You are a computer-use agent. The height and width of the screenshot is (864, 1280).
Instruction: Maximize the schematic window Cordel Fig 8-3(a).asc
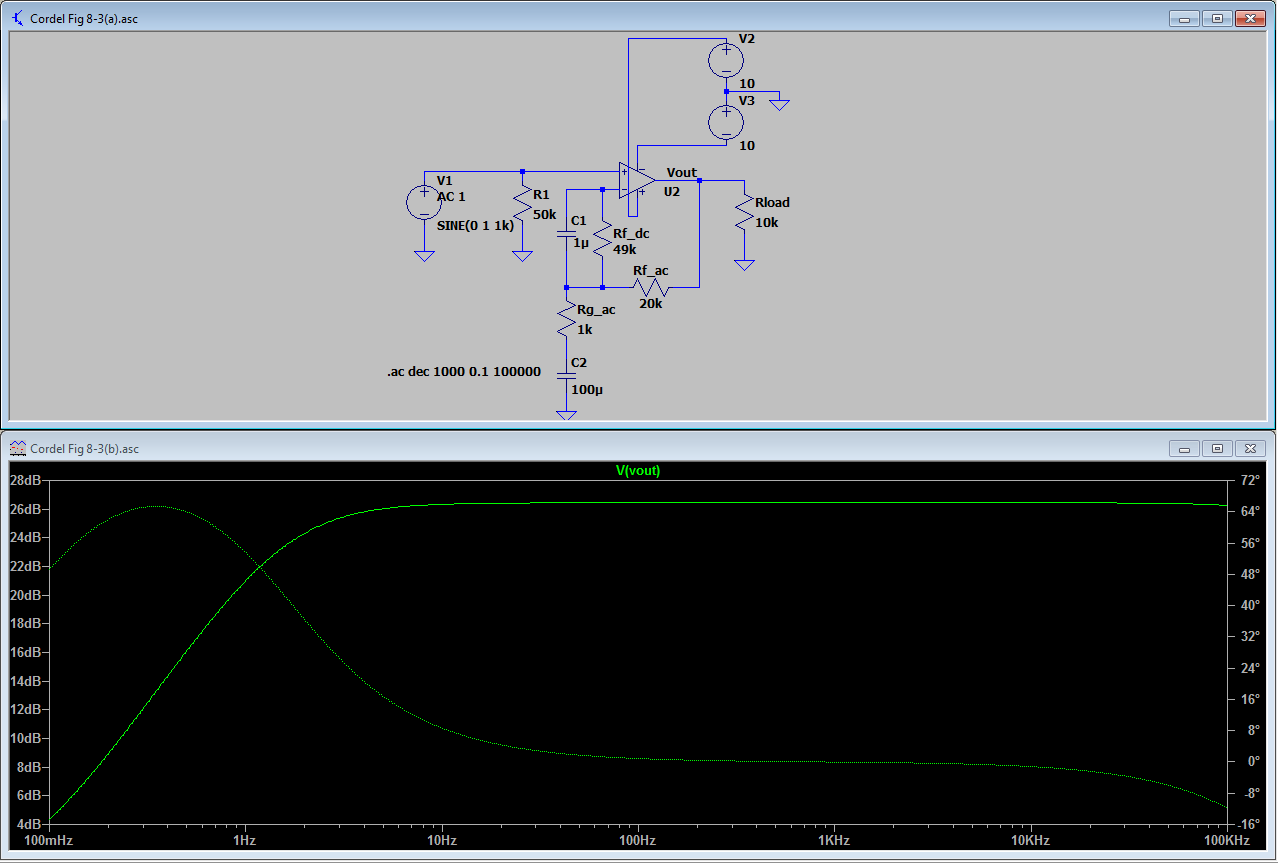pos(1217,18)
